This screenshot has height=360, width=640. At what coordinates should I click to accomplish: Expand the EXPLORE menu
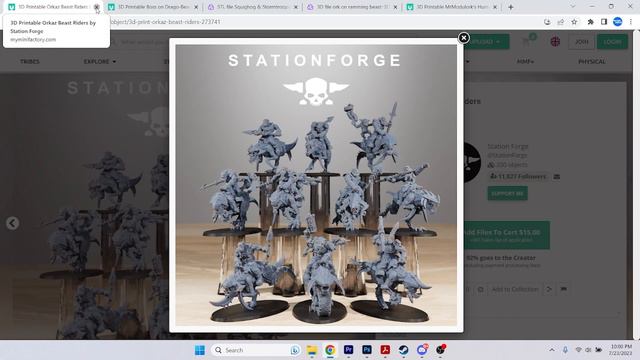coord(100,62)
